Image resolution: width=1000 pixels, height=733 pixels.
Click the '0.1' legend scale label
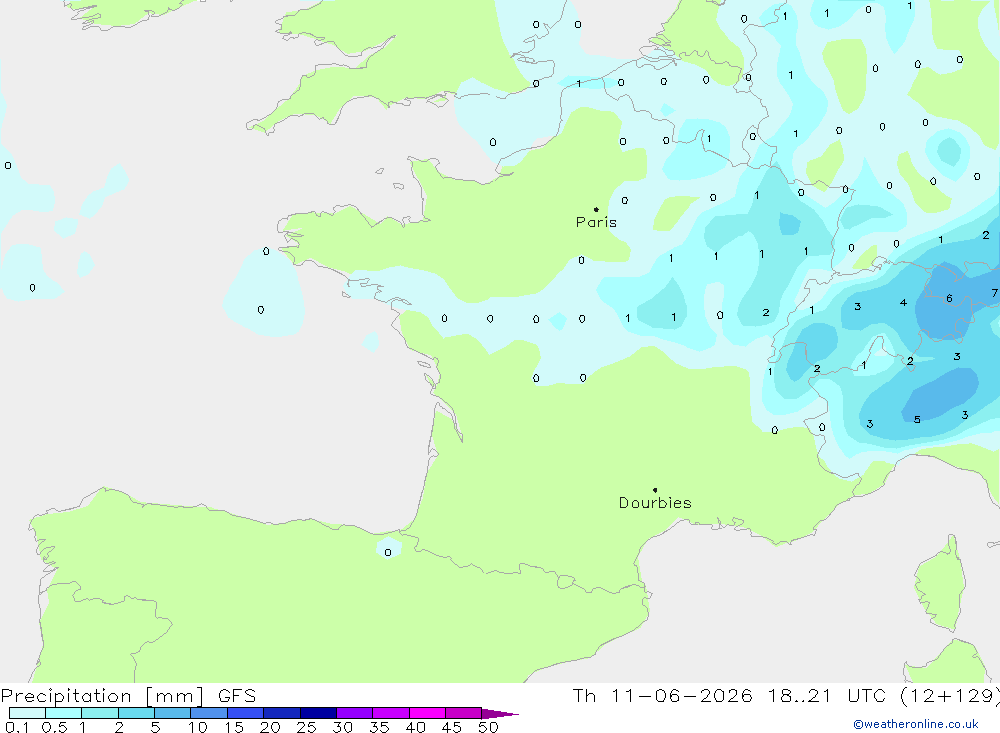pyautogui.click(x=17, y=727)
